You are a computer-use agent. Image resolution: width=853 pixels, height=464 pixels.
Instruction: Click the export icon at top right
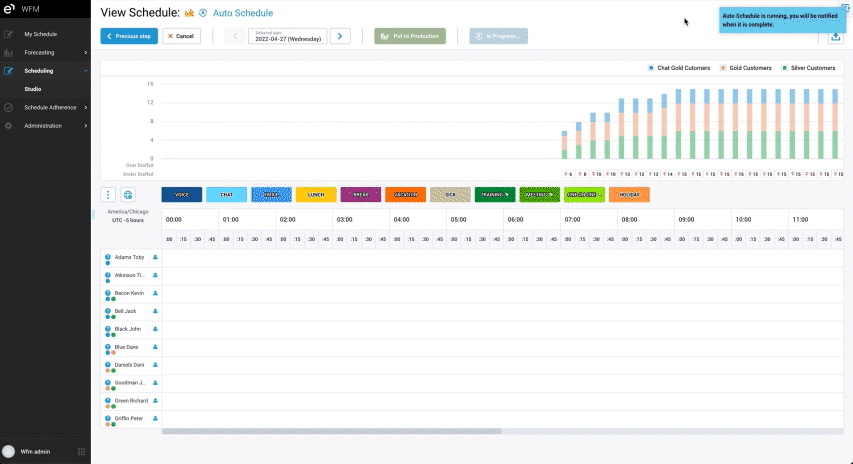point(836,37)
